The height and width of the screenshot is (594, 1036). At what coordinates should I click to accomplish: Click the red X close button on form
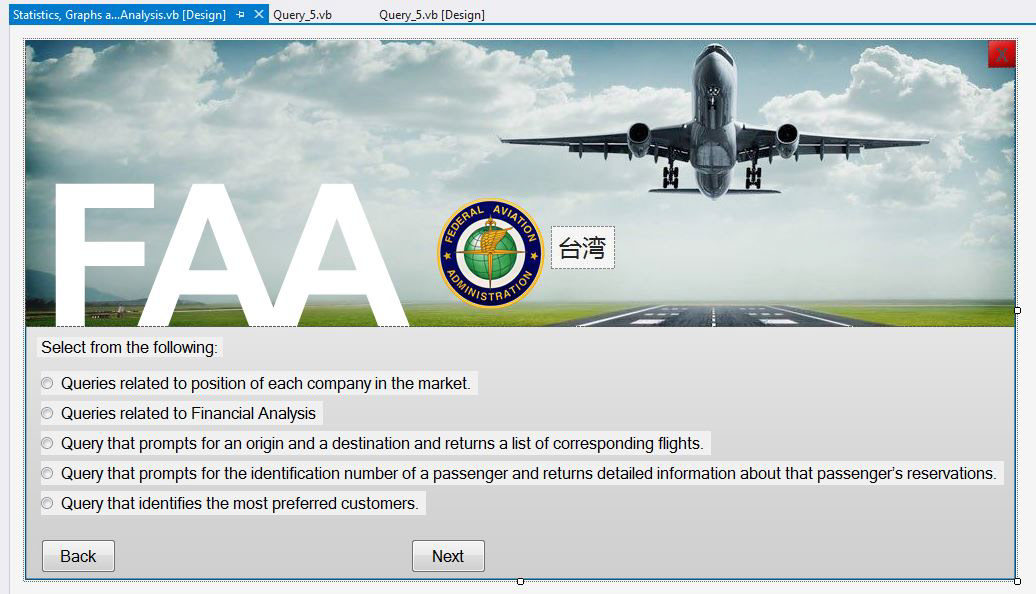[x=1001, y=55]
